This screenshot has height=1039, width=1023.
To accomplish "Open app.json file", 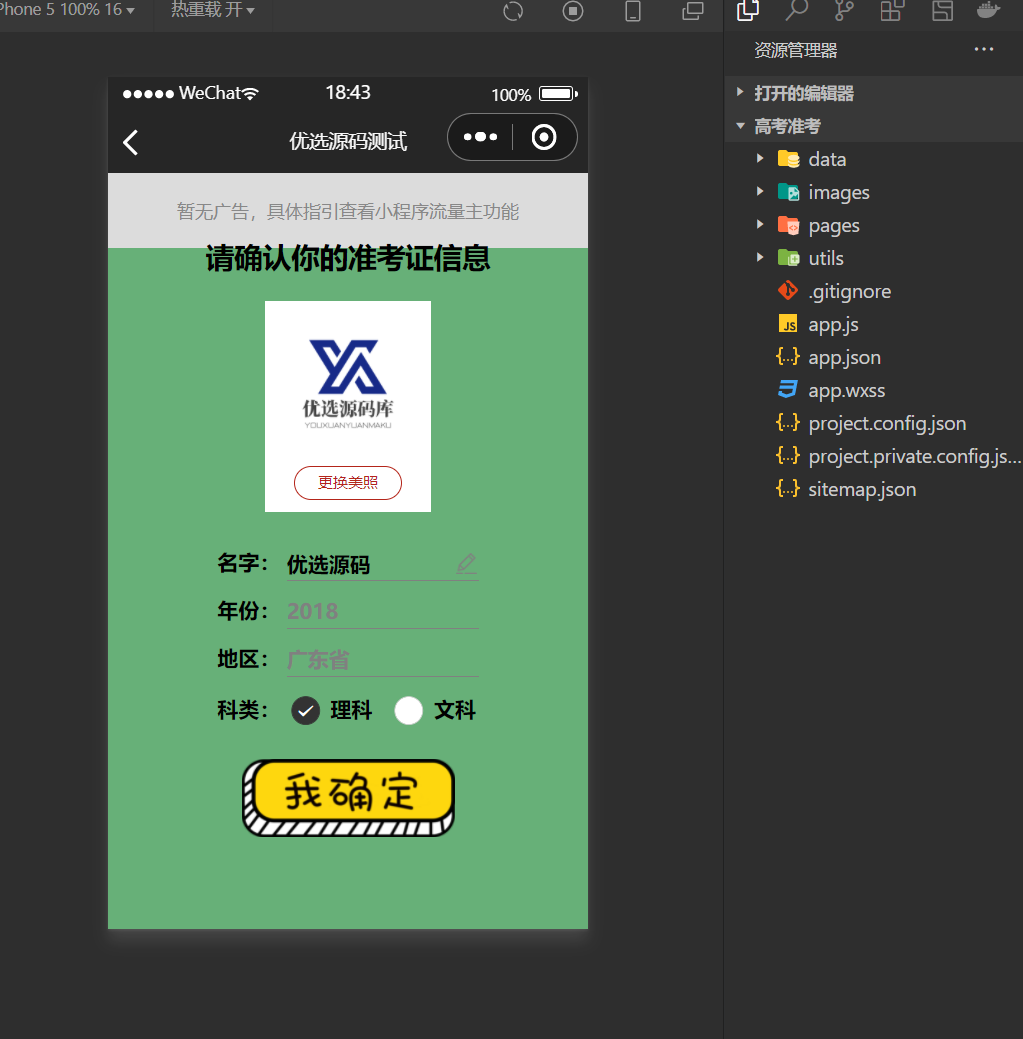I will pos(844,358).
